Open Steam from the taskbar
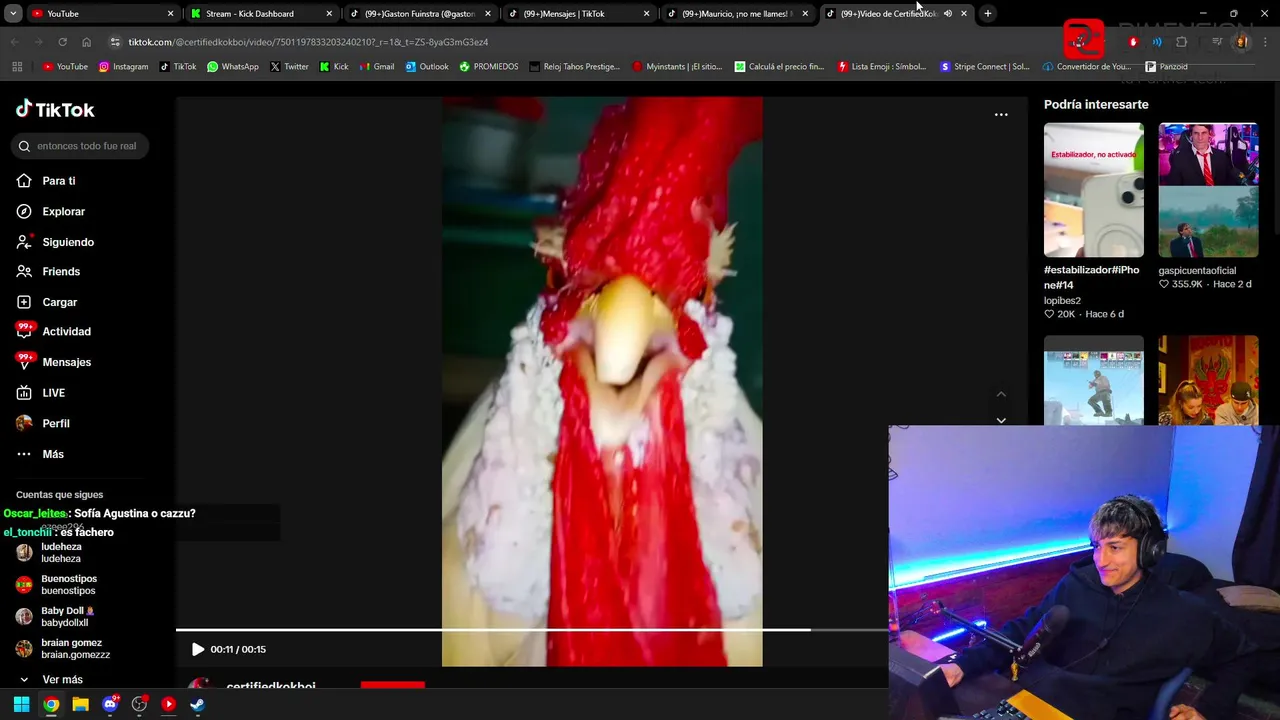This screenshot has width=1280, height=720. point(197,704)
